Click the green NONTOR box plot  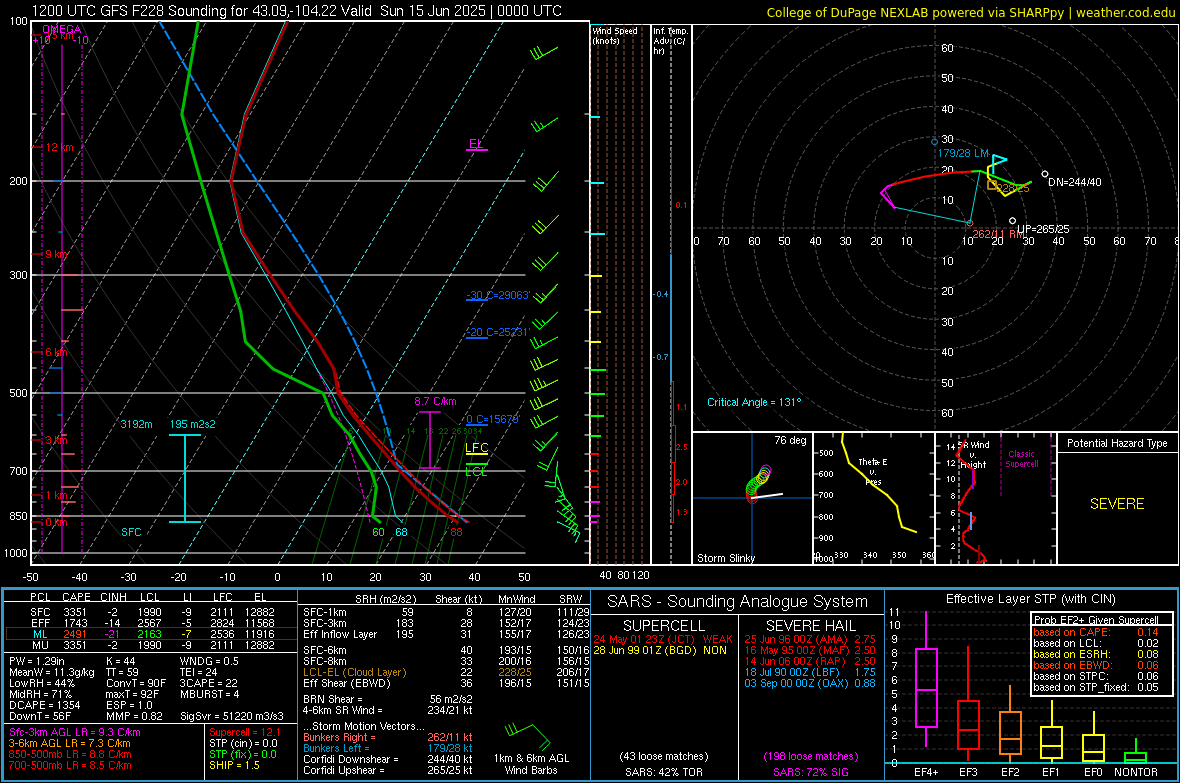(x=1136, y=753)
